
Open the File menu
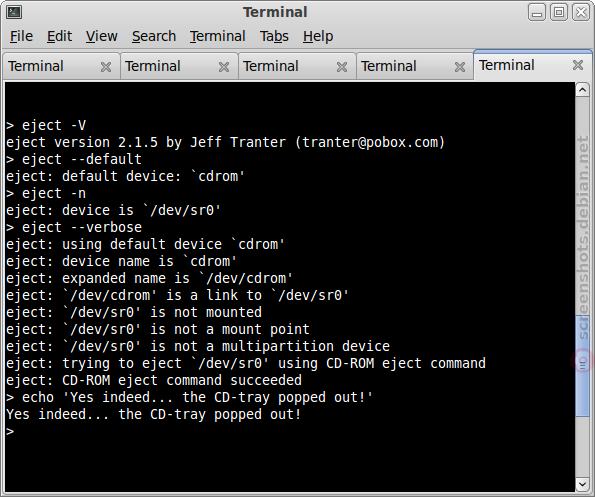[21, 36]
